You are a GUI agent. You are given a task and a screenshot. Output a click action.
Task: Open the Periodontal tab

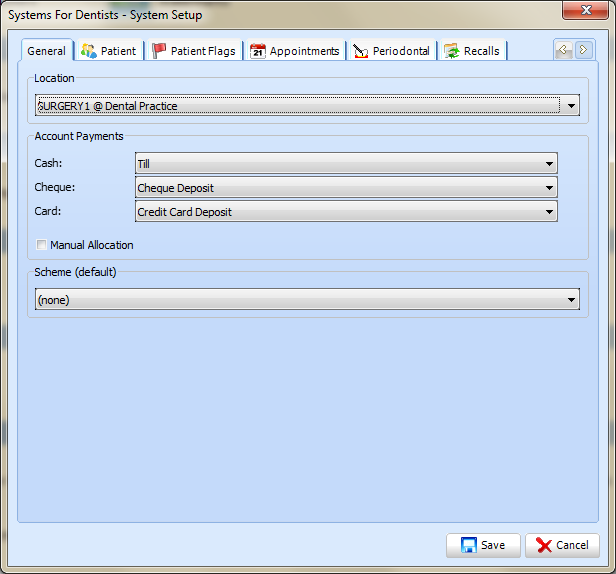pyautogui.click(x=392, y=51)
